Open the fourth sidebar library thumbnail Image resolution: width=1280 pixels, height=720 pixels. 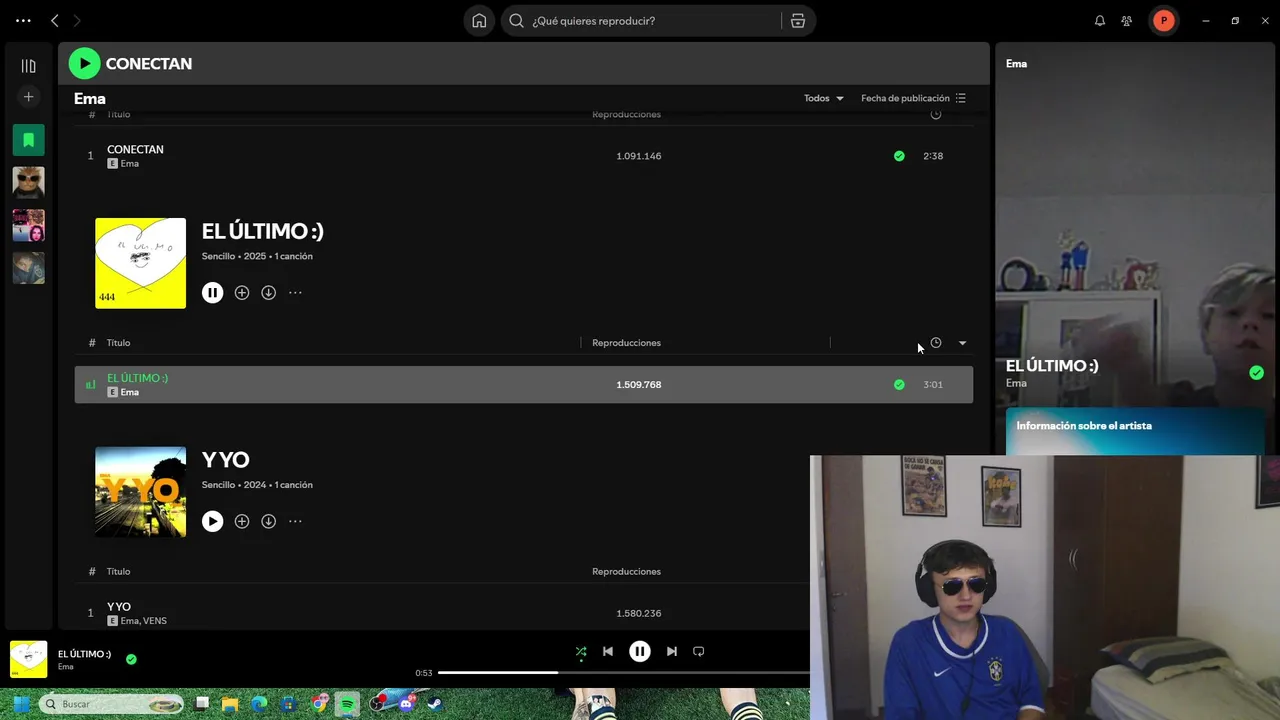coord(28,268)
